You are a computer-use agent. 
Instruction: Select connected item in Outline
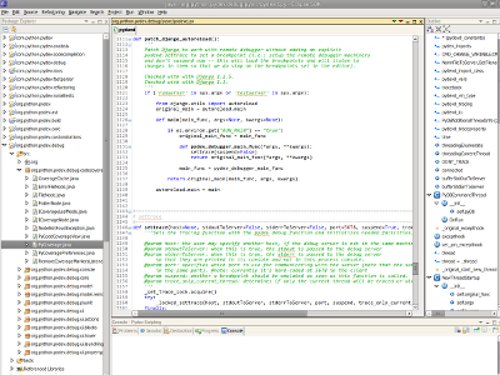pos(449,170)
